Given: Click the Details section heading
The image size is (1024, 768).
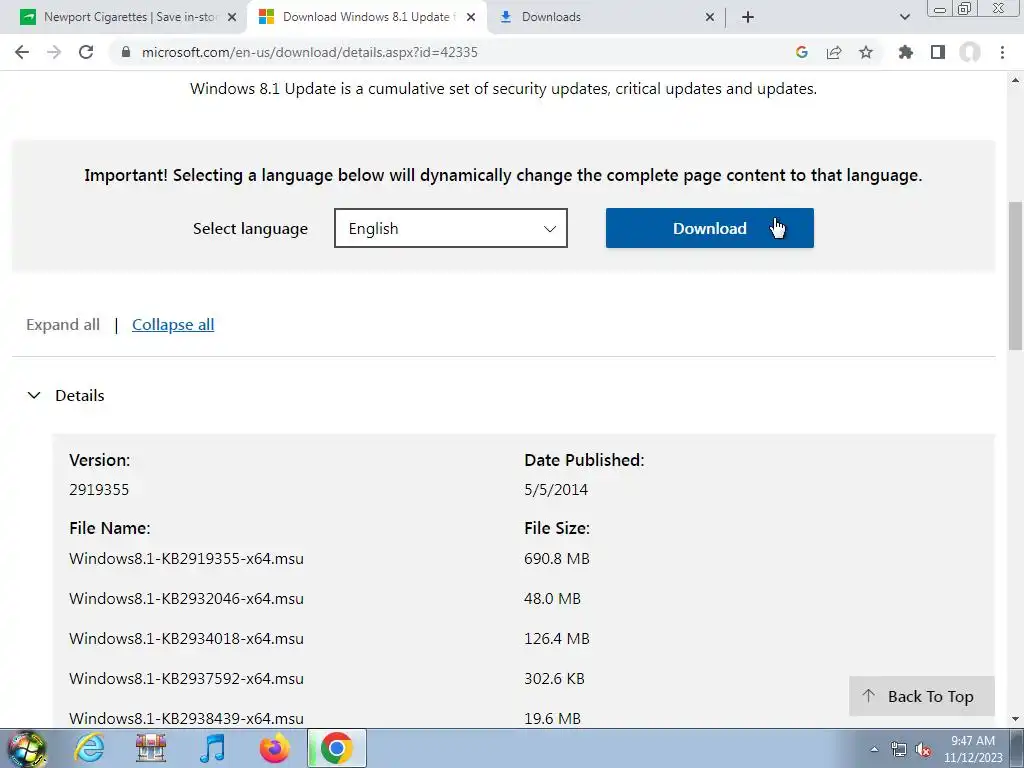Looking at the screenshot, I should tap(80, 395).
